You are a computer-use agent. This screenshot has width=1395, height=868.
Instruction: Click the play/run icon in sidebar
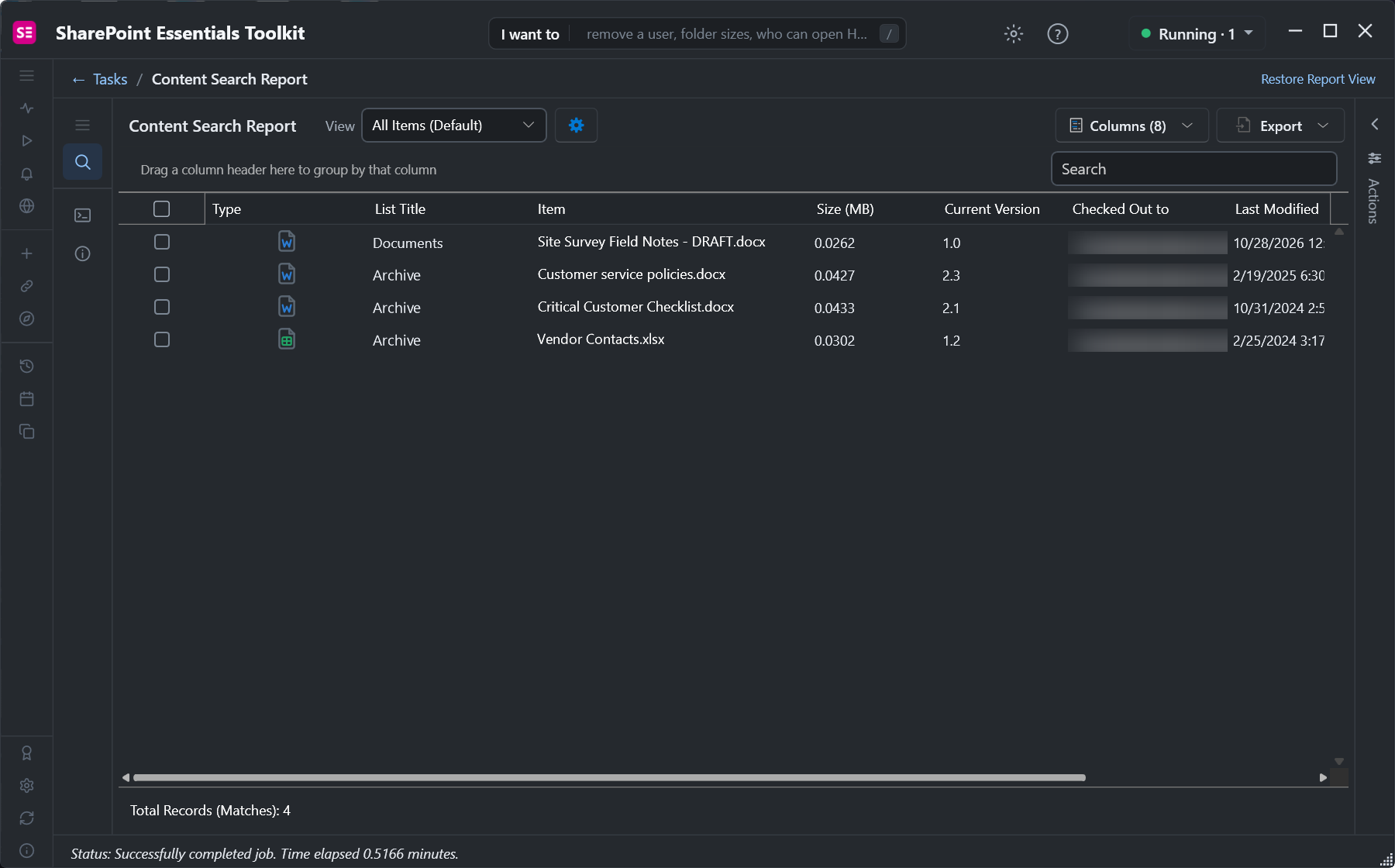coord(26,141)
